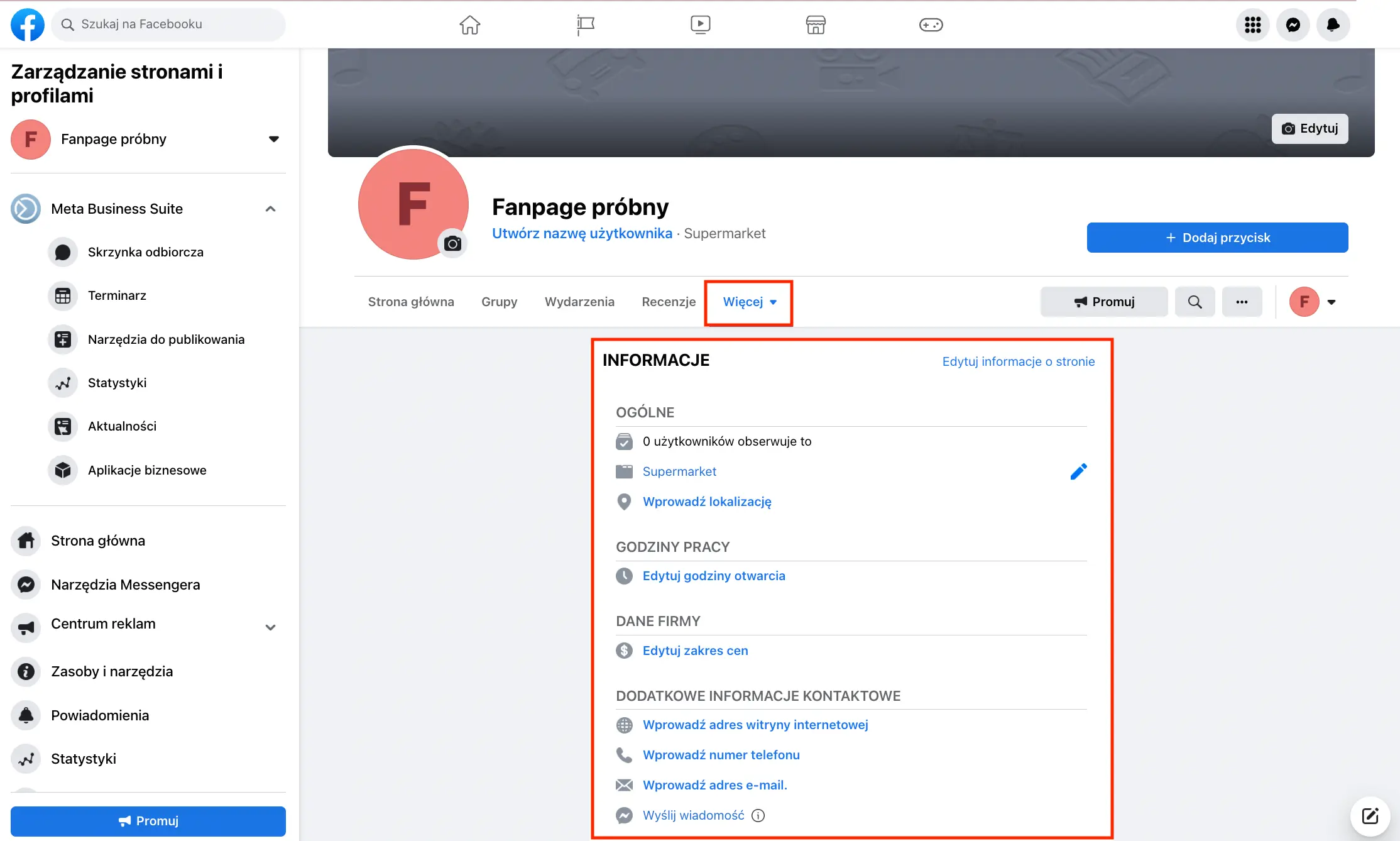Viewport: 1400px width, 841px height.
Task: Click the search magnifier next to Promuj
Action: pos(1195,302)
